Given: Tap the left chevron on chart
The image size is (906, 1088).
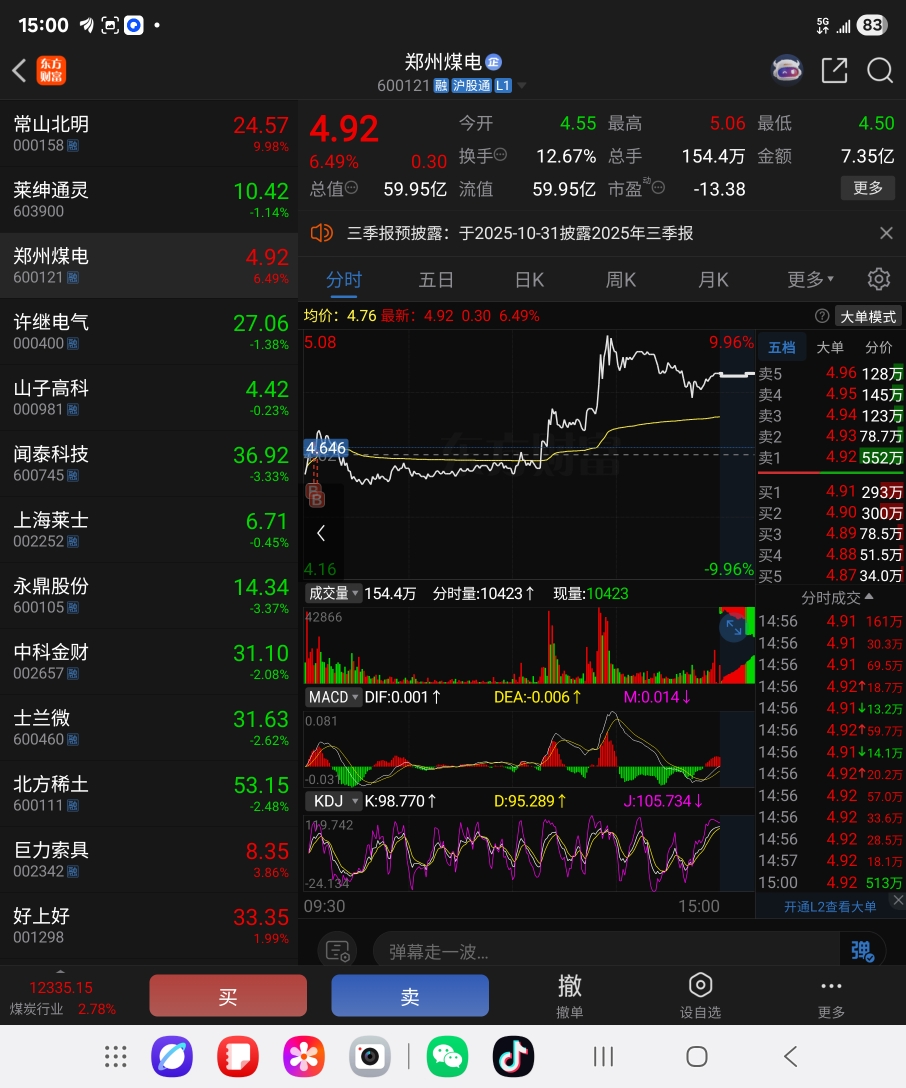Looking at the screenshot, I should [x=320, y=533].
